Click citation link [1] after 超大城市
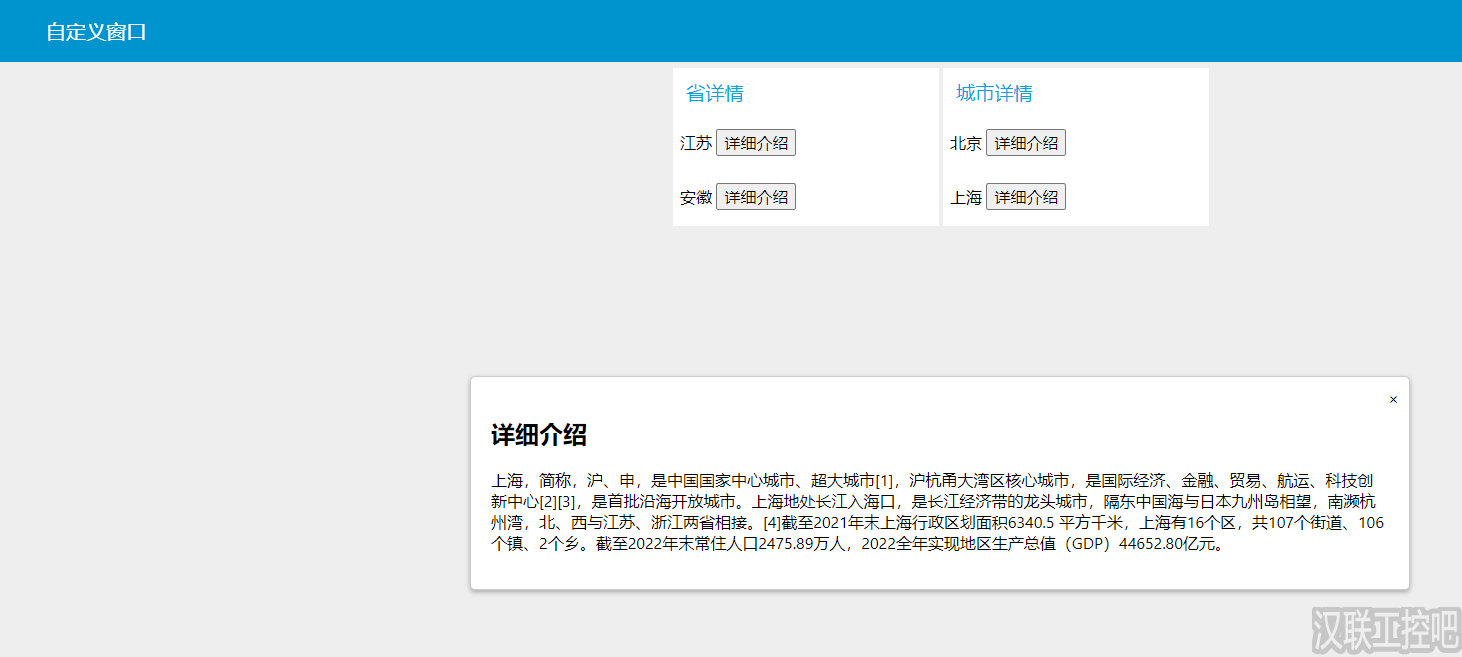 886,480
